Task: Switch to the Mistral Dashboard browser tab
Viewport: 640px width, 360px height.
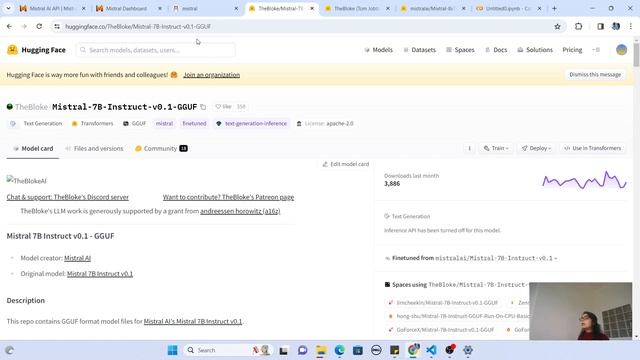Action: [x=128, y=8]
